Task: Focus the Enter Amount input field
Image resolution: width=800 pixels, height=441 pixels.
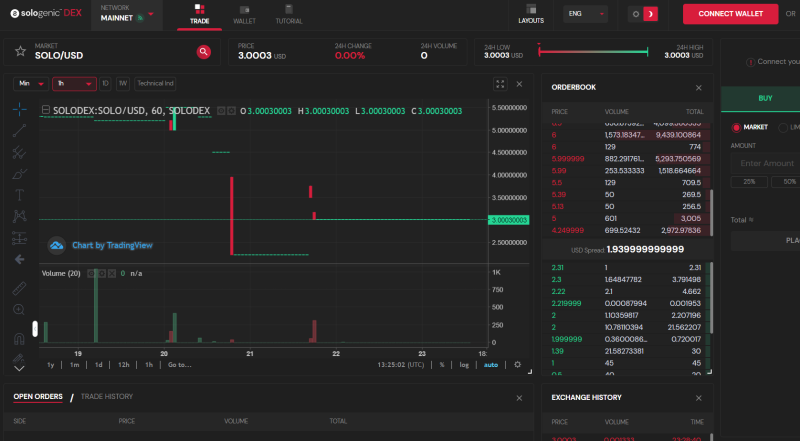Action: [765, 163]
